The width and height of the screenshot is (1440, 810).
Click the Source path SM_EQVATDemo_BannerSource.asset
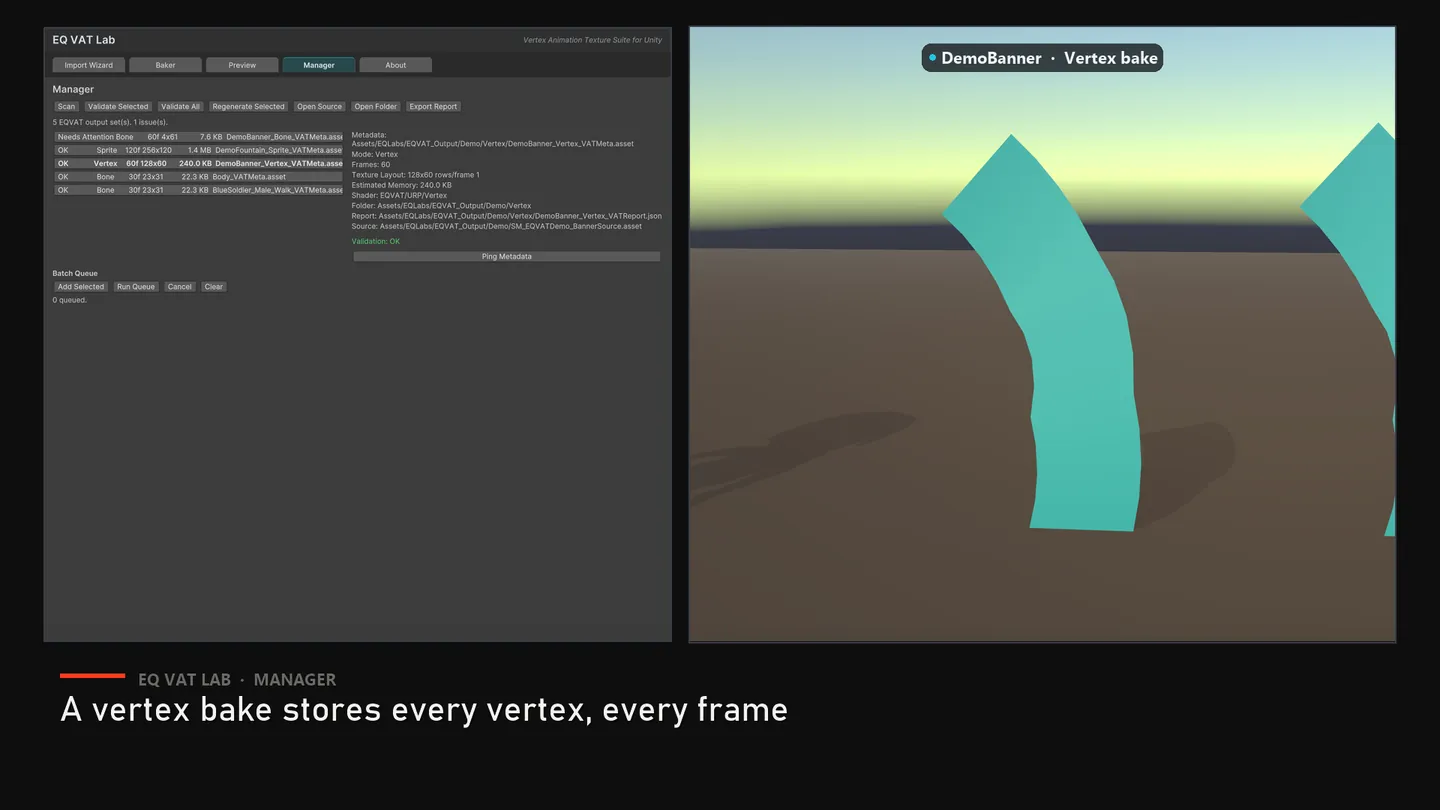pos(497,226)
